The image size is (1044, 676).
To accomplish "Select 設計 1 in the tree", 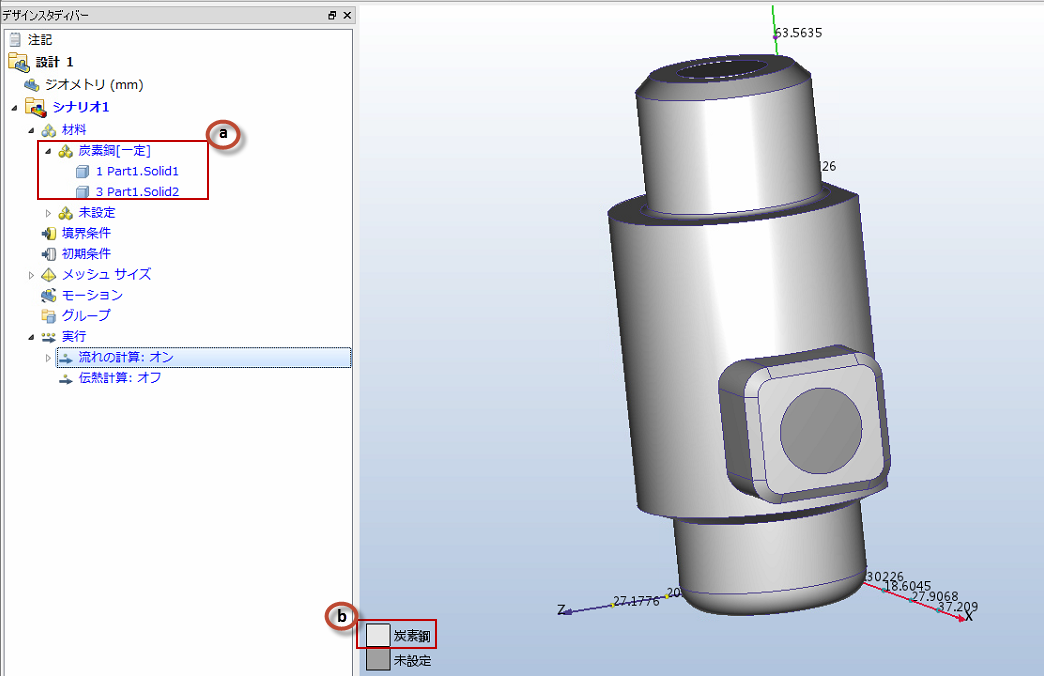I will point(55,62).
